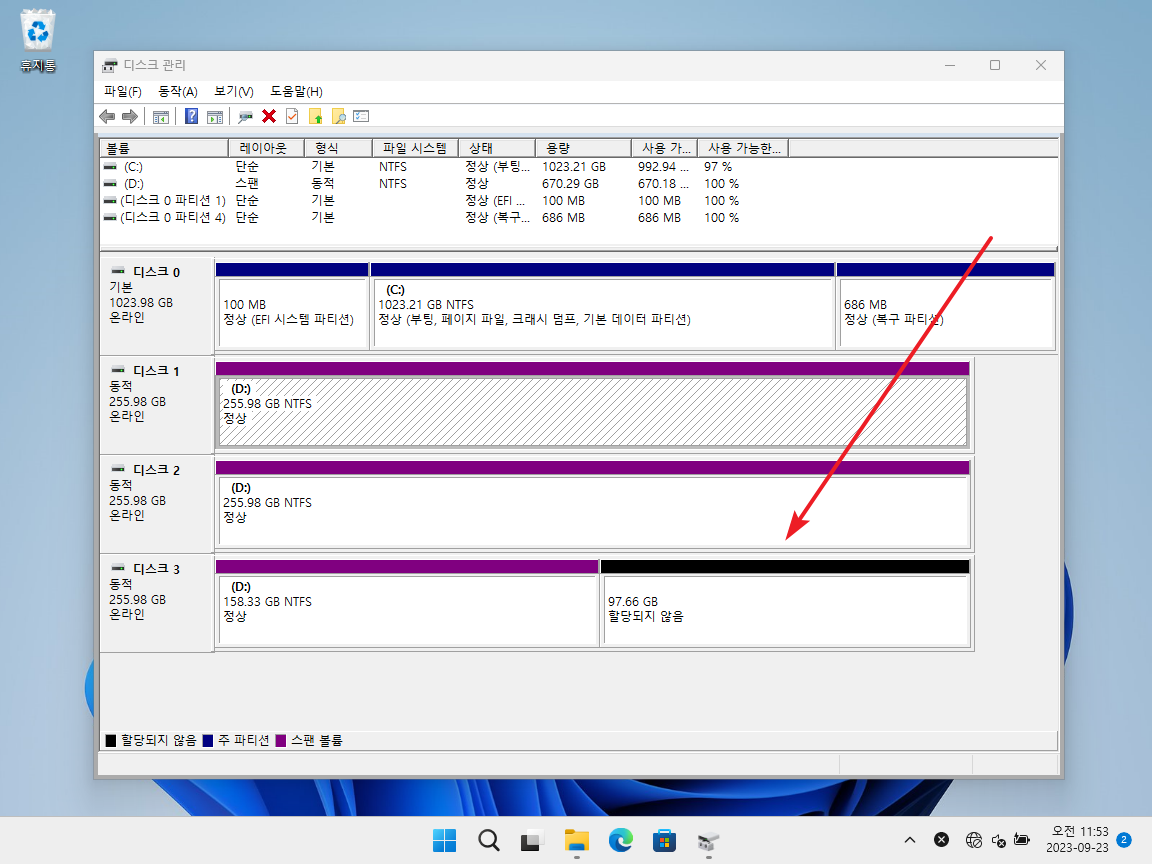
Task: Open the 파일(F) menu
Action: click(x=123, y=91)
